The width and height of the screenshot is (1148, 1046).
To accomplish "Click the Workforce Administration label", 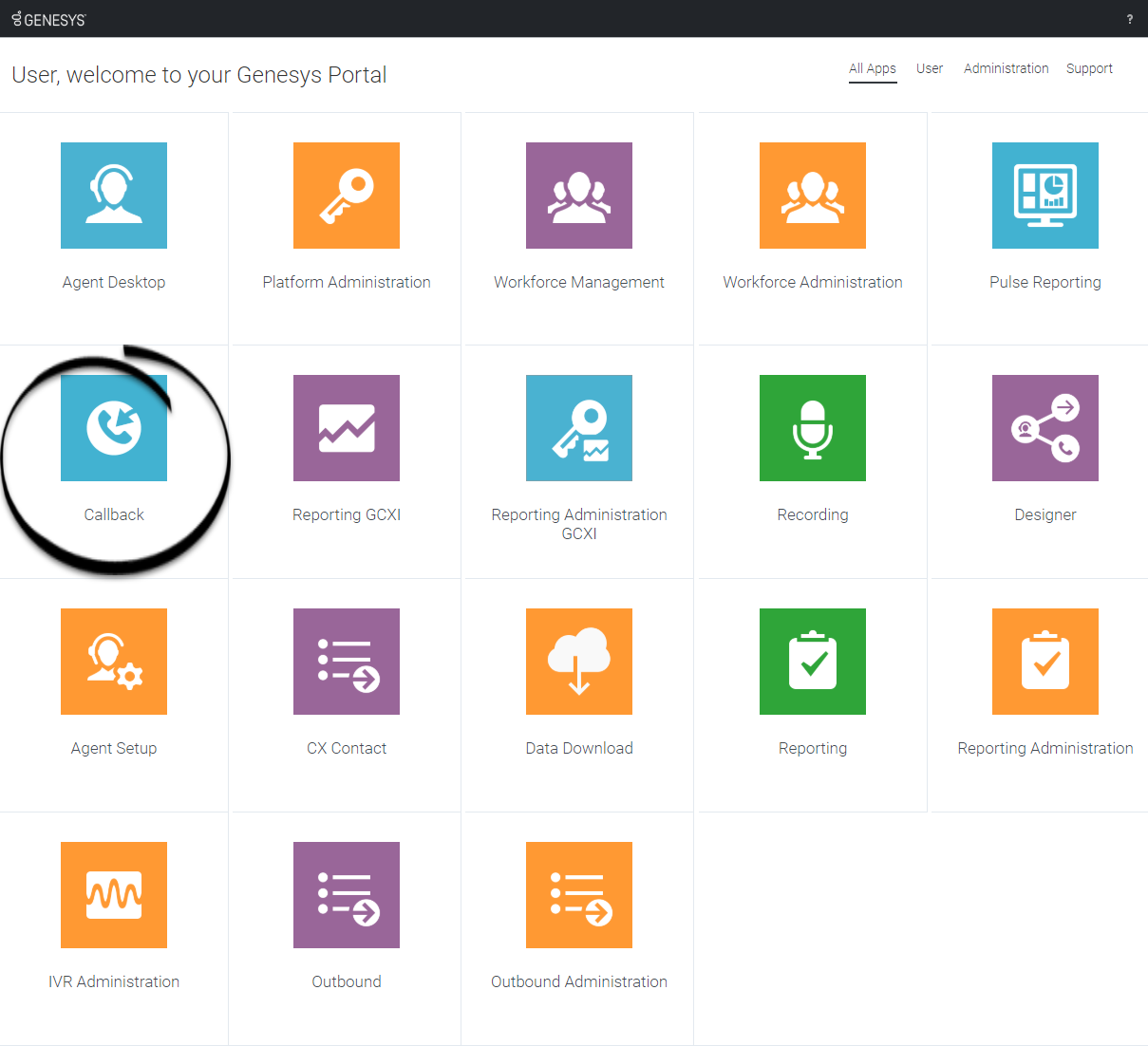I will click(813, 282).
